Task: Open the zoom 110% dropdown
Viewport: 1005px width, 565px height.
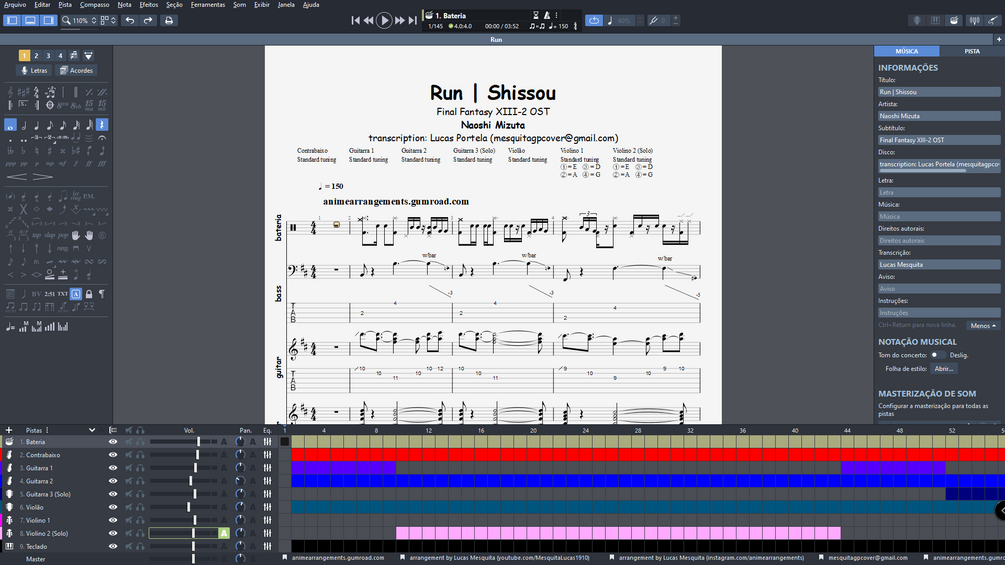Action: (79, 20)
